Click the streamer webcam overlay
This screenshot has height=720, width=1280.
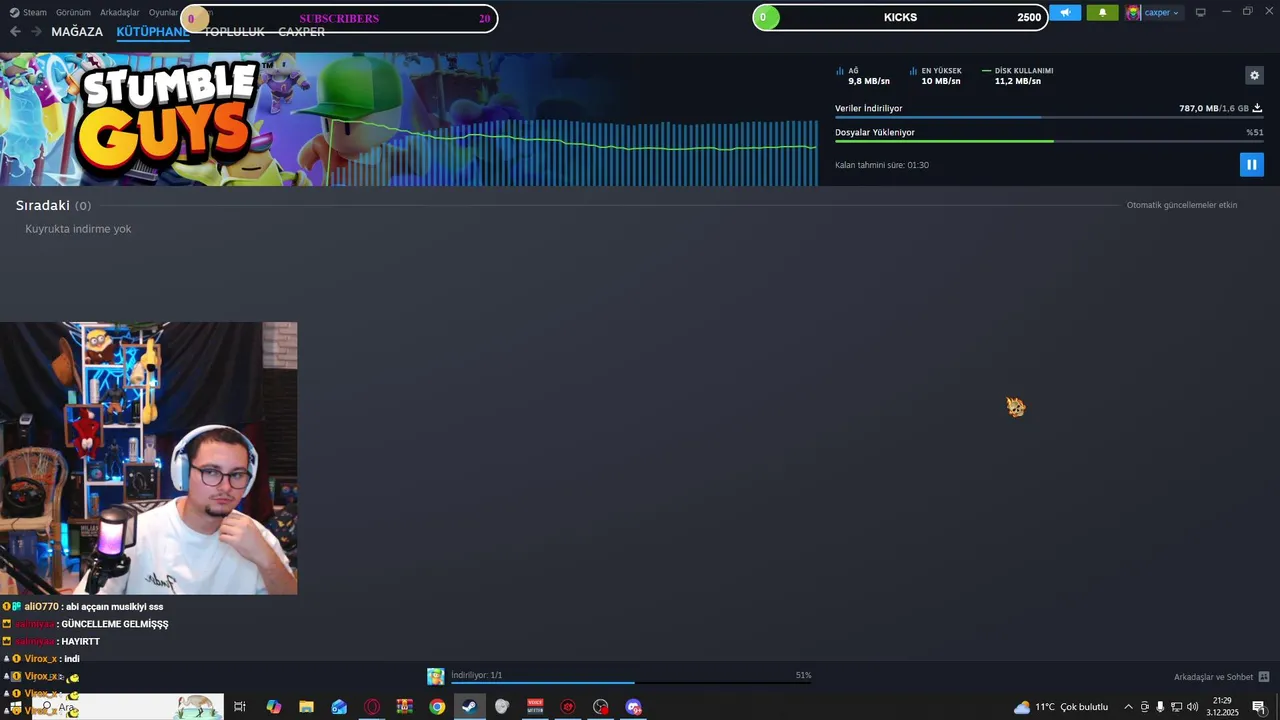point(148,458)
